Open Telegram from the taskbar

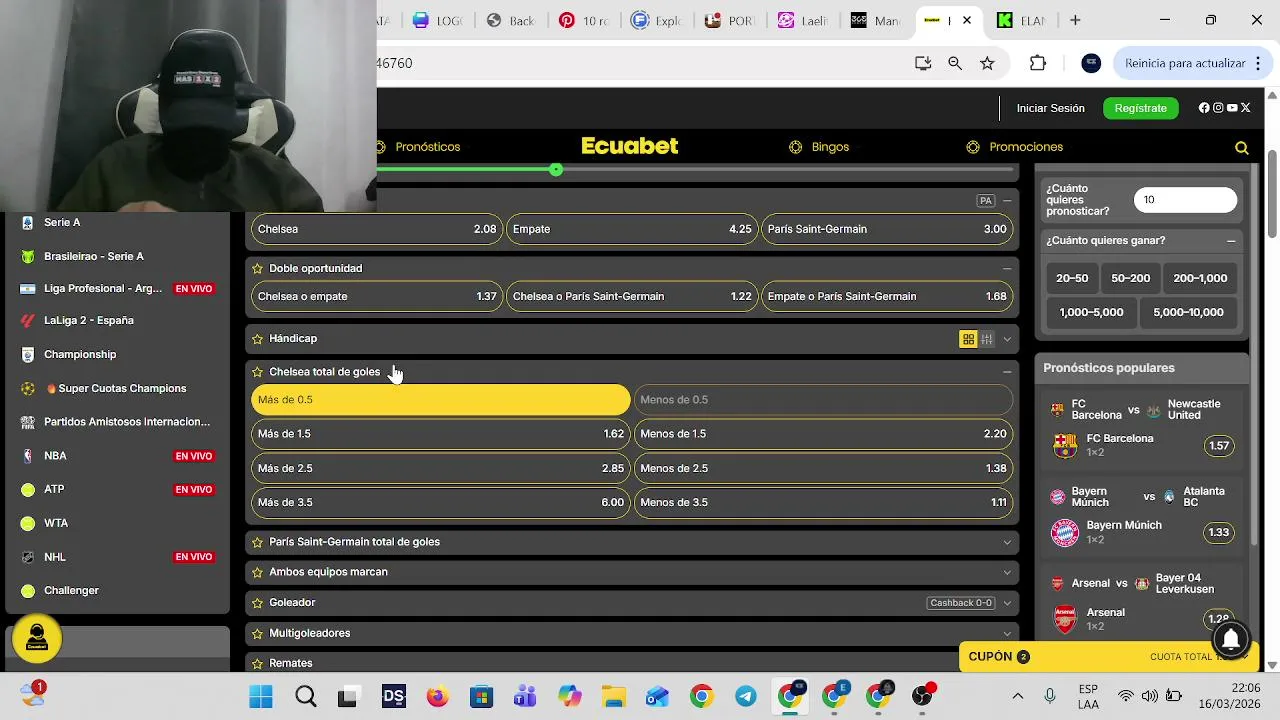tap(746, 697)
